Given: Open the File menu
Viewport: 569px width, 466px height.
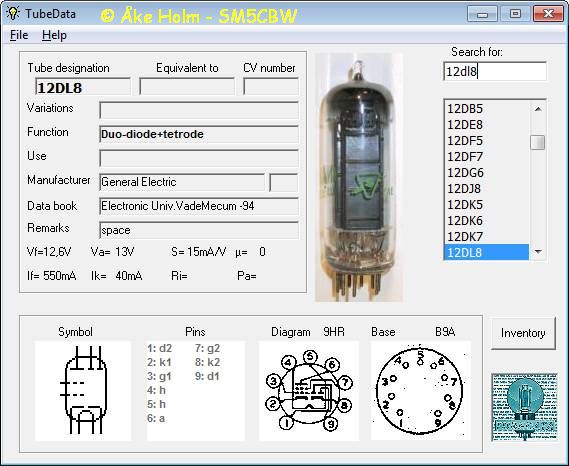Looking at the screenshot, I should pos(19,35).
